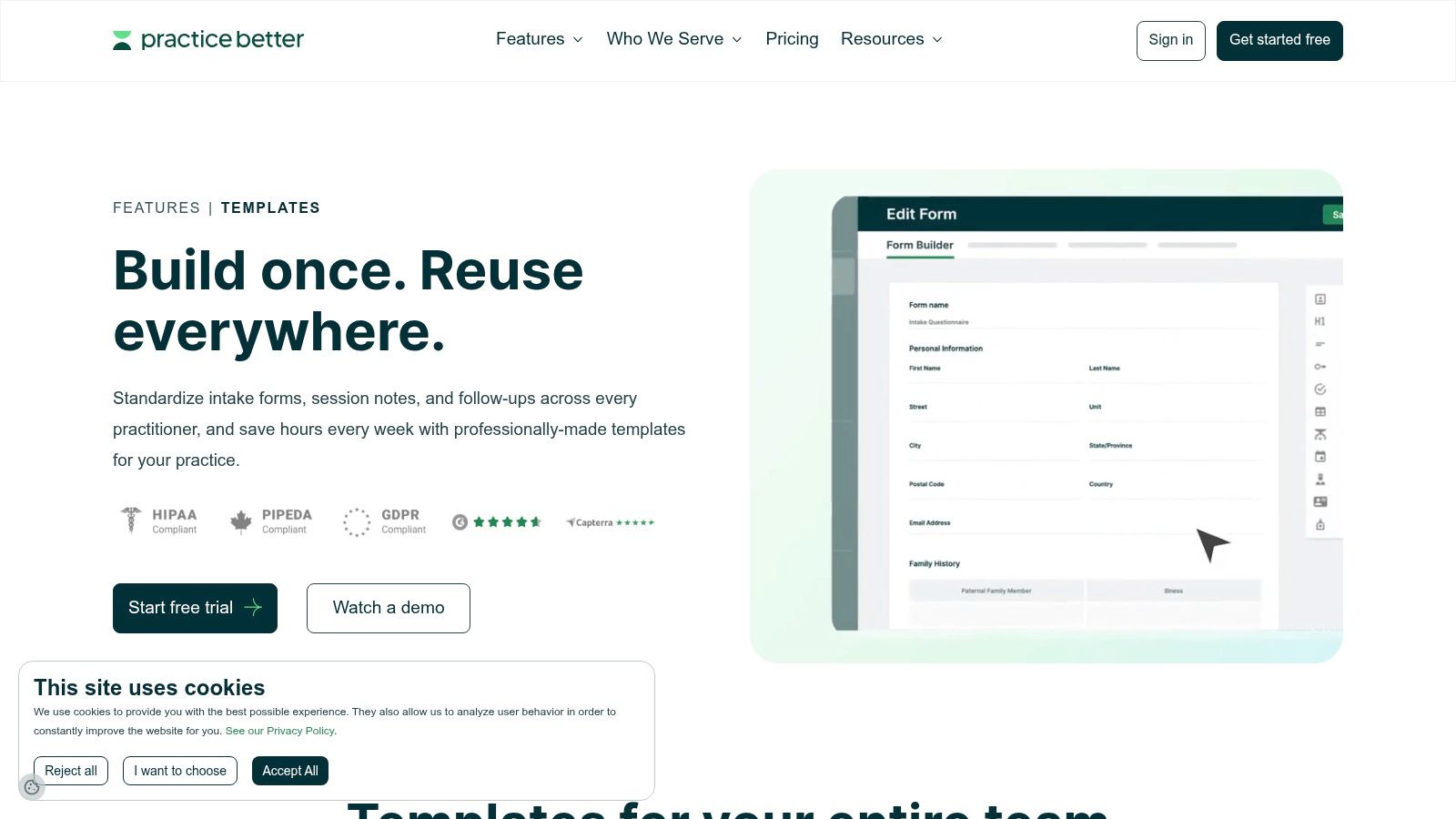The height and width of the screenshot is (819, 1456).
Task: Click the table grid icon in form toolbar
Action: coord(1319,412)
